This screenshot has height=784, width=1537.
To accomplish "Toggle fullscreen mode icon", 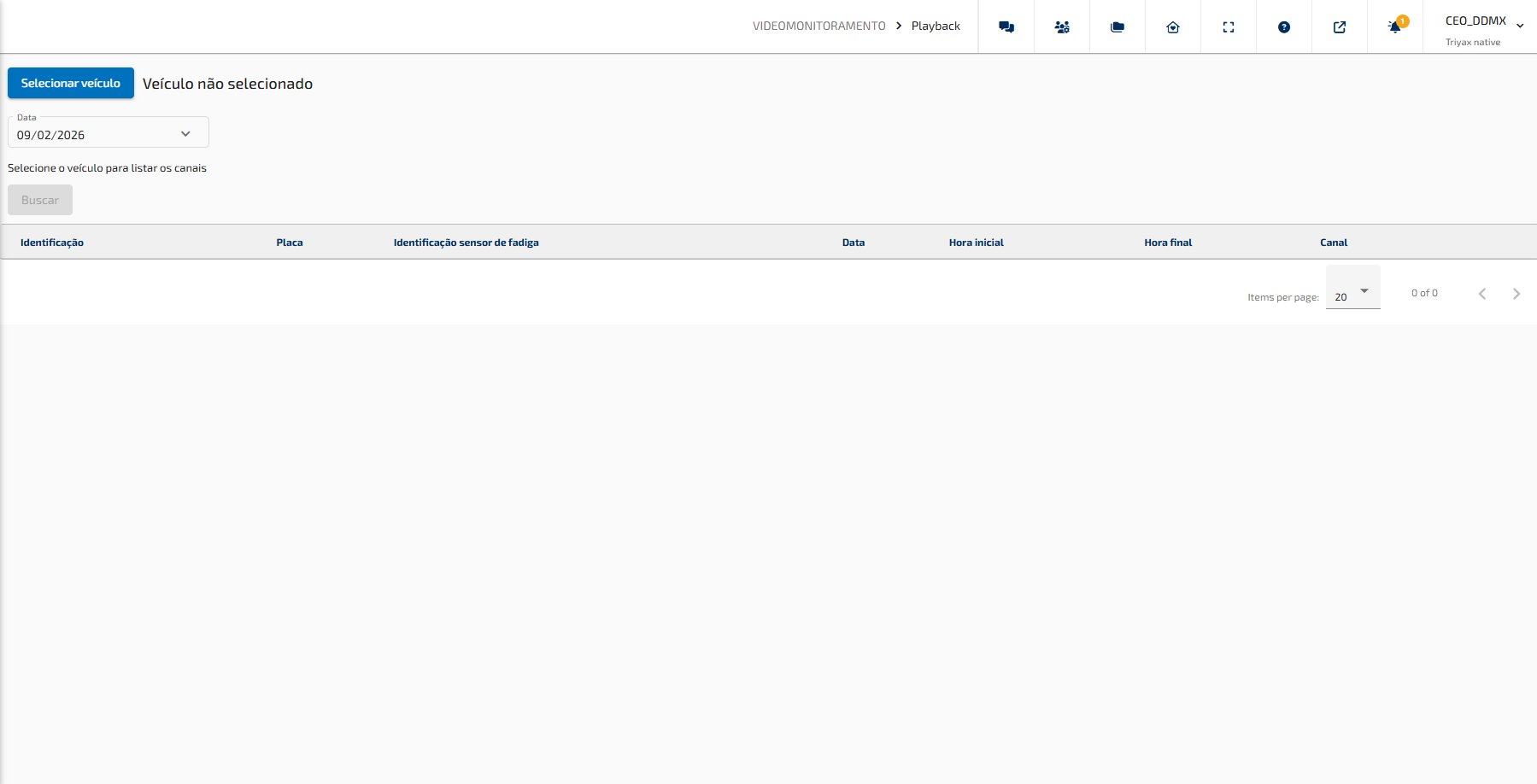I will point(1229,27).
